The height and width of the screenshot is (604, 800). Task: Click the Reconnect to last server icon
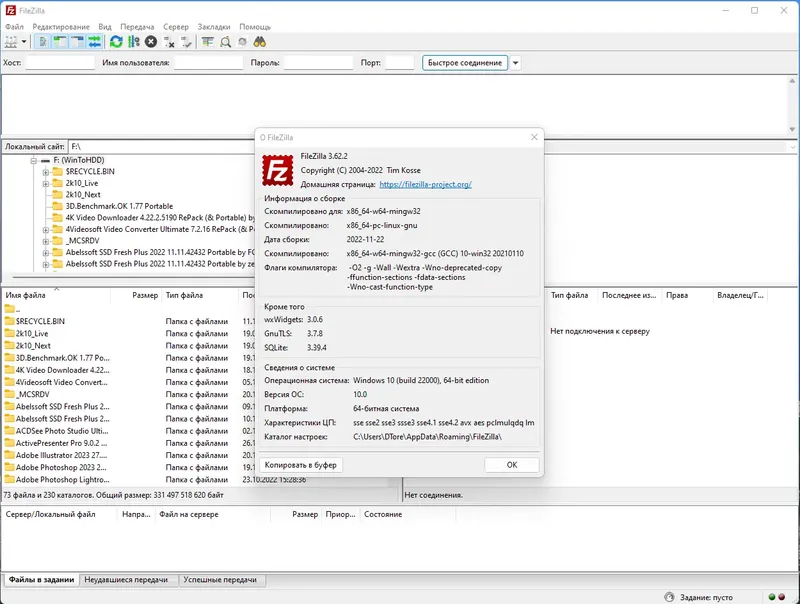click(186, 42)
